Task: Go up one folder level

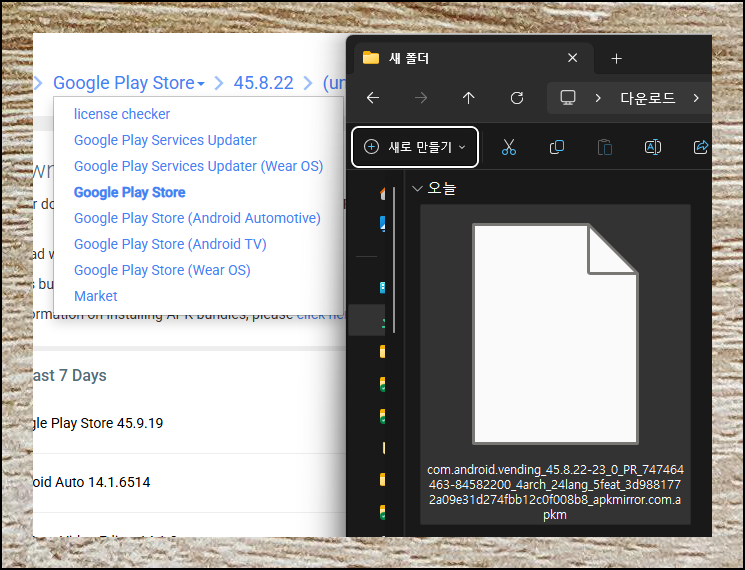Action: pos(468,98)
